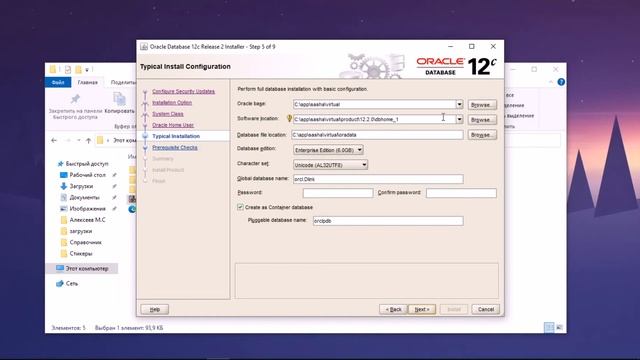Click the Сеть network icon in sidebar
The image size is (640, 360).
coord(60,283)
